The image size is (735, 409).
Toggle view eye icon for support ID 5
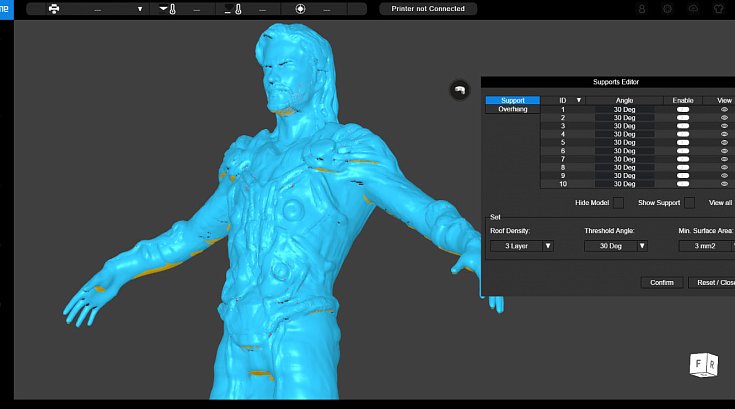[x=724, y=143]
